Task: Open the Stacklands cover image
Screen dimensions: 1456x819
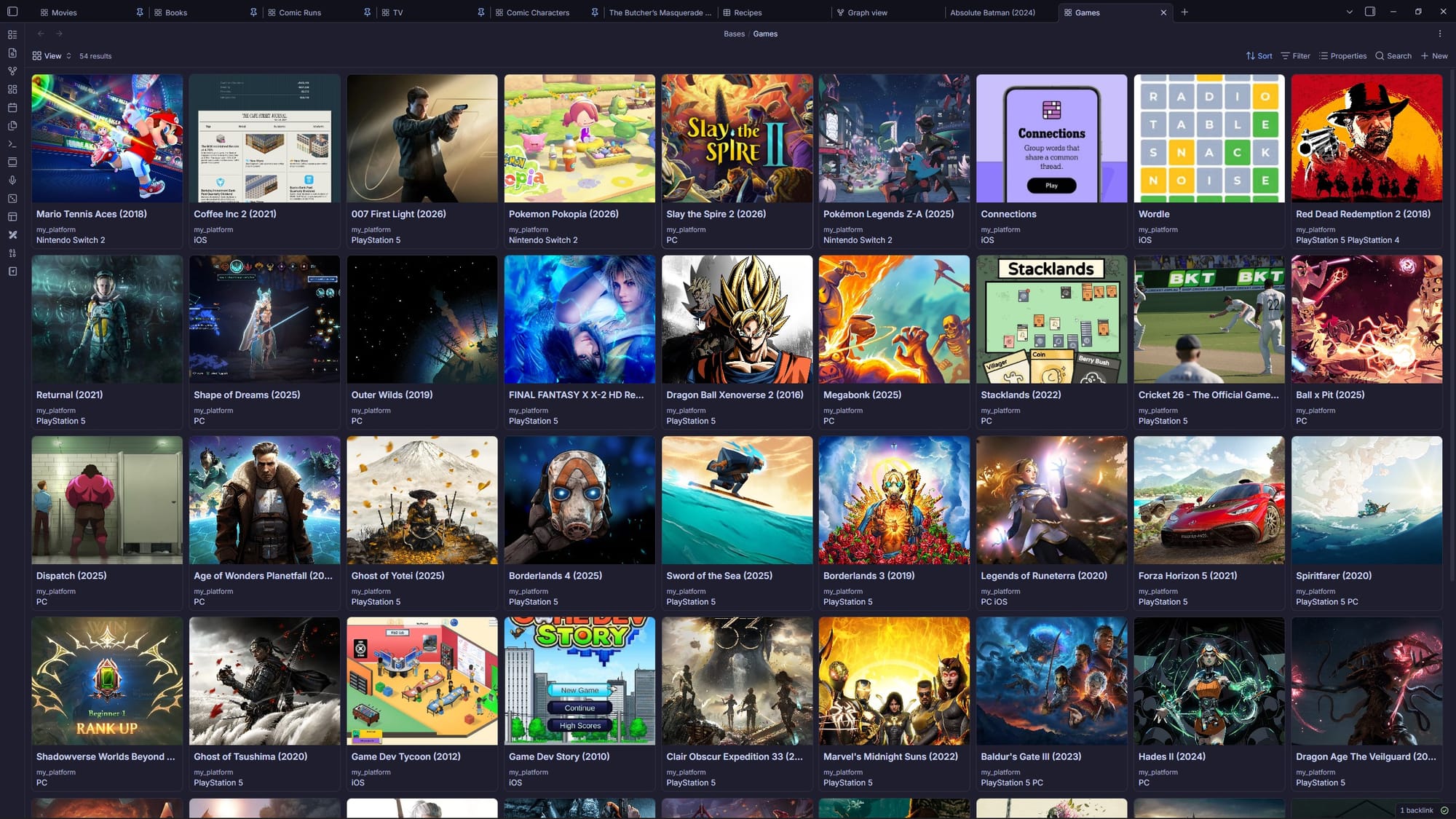Action: pyautogui.click(x=1051, y=319)
